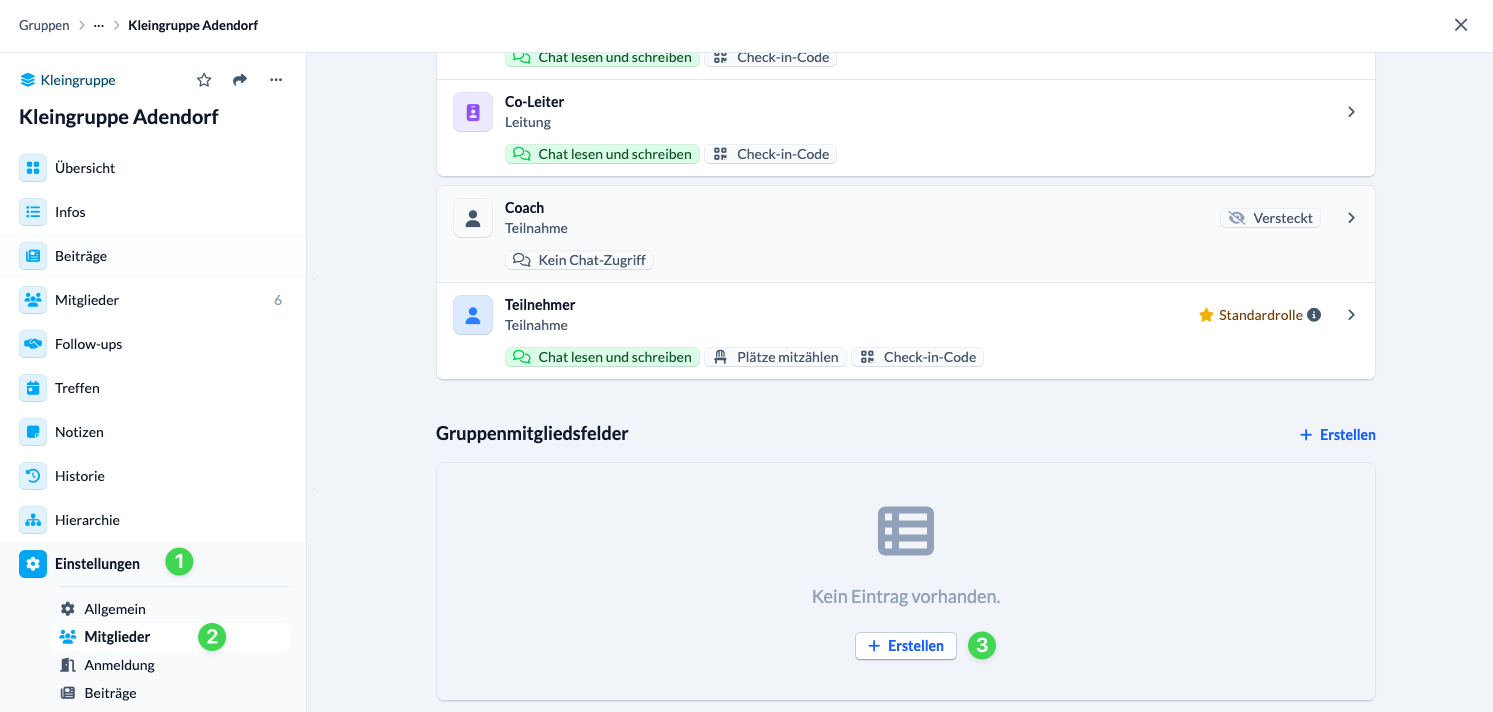Collapse the Einstellungen sidebar section
The image size is (1493, 712).
tap(97, 564)
